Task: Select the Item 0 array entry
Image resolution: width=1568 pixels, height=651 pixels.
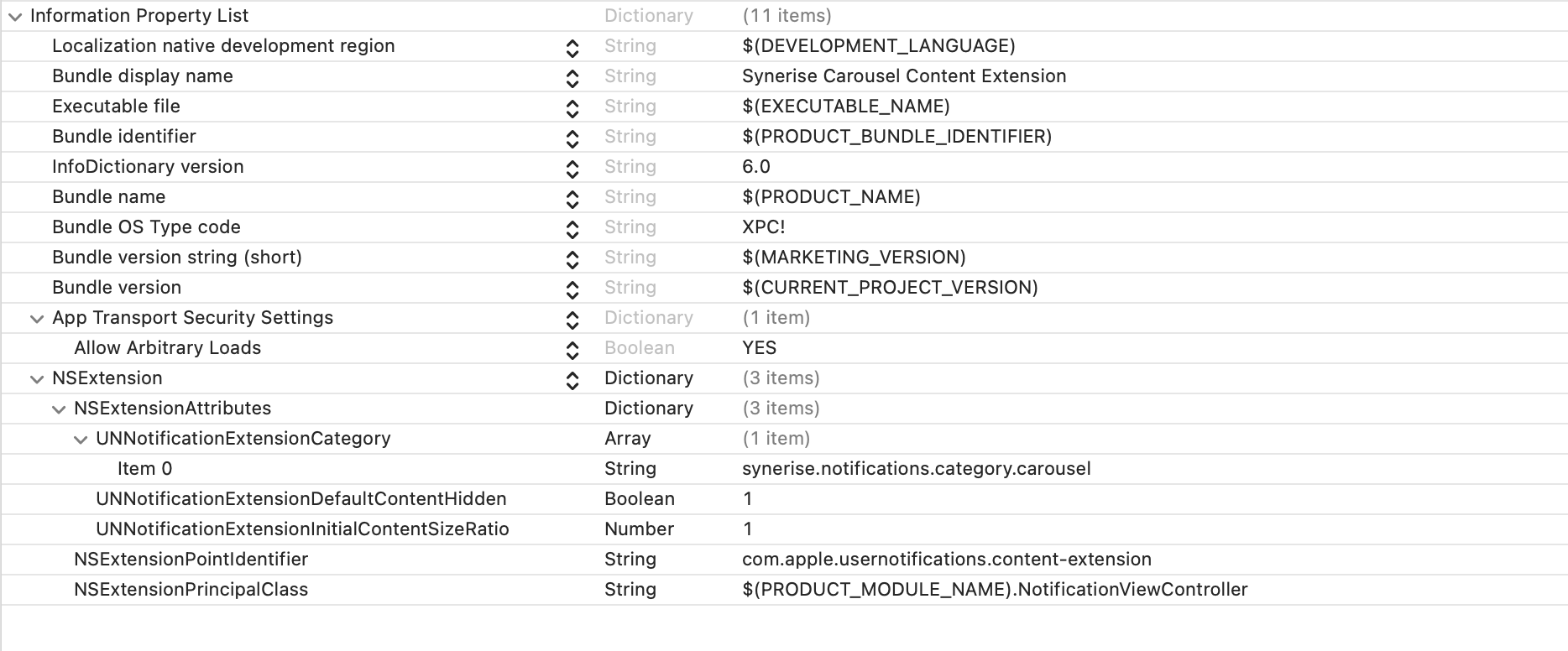Action: point(145,469)
